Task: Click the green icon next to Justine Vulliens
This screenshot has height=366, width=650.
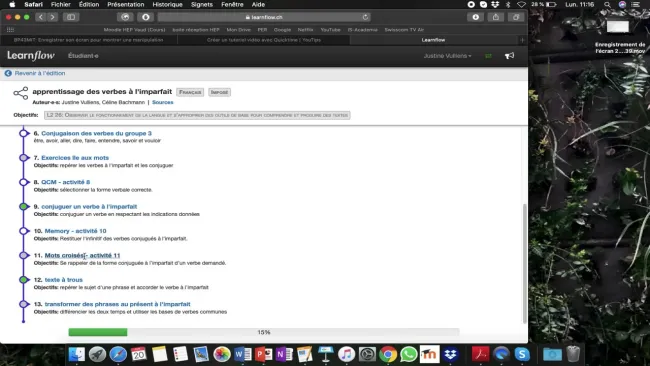Action: (x=488, y=56)
